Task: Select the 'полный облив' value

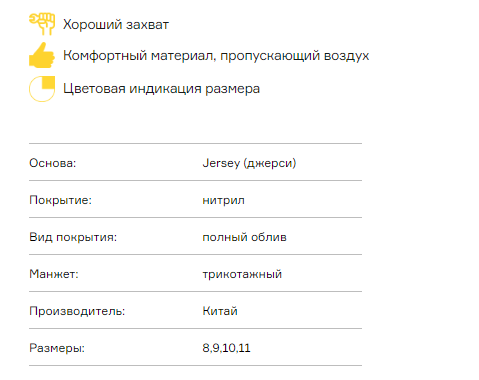Action: click(x=244, y=237)
